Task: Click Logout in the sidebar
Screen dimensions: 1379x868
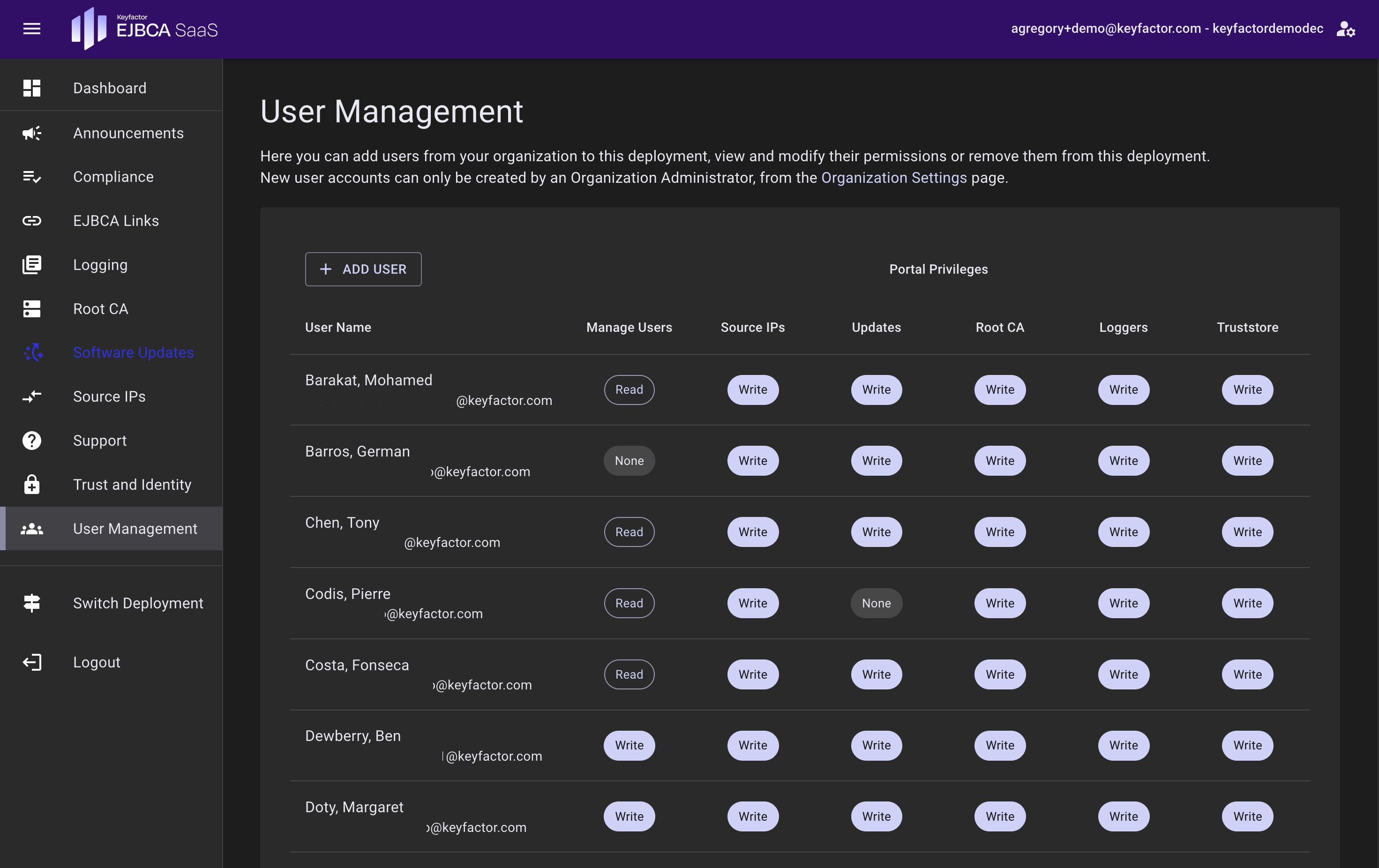Action: 96,662
